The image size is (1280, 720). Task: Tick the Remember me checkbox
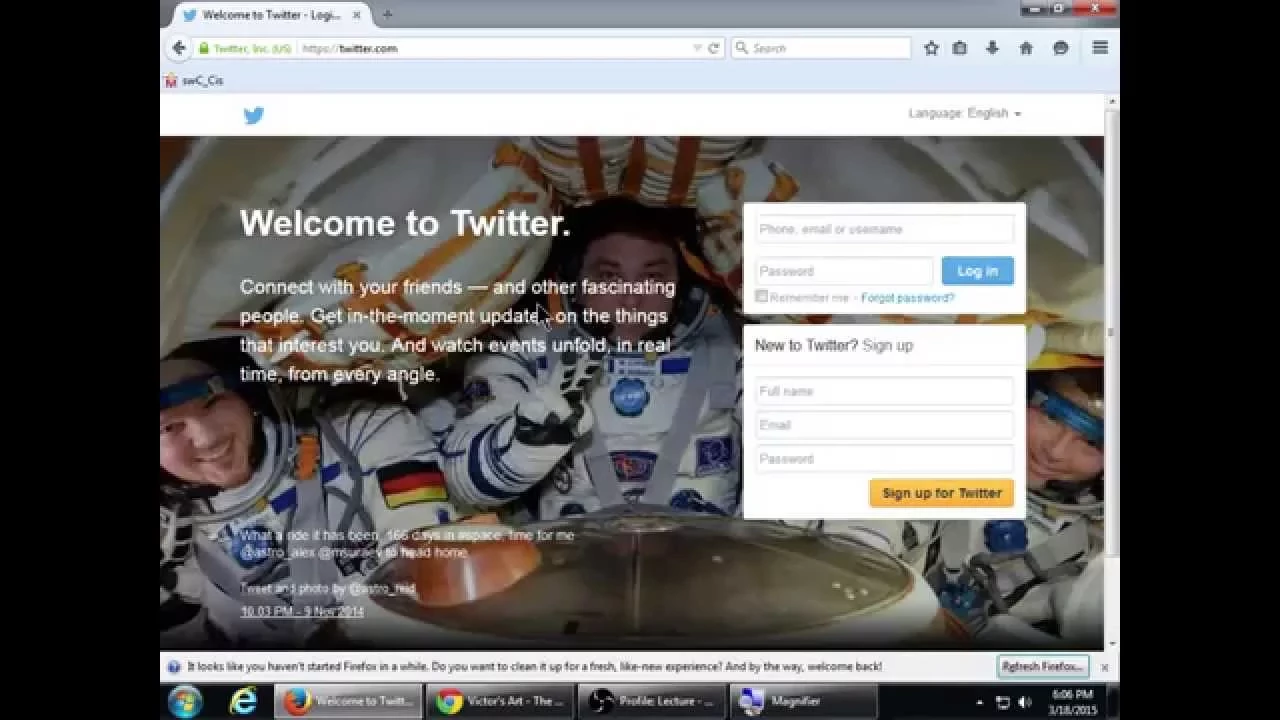click(x=762, y=297)
